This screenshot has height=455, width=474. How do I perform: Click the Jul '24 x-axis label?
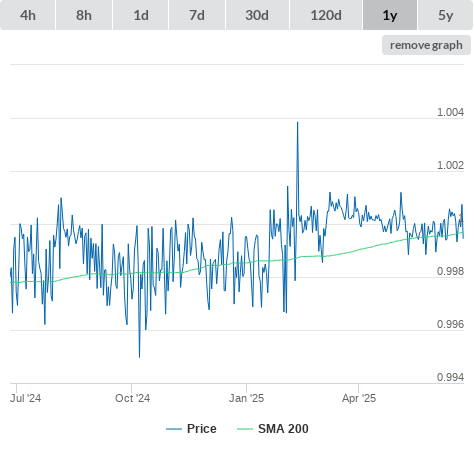pos(25,398)
